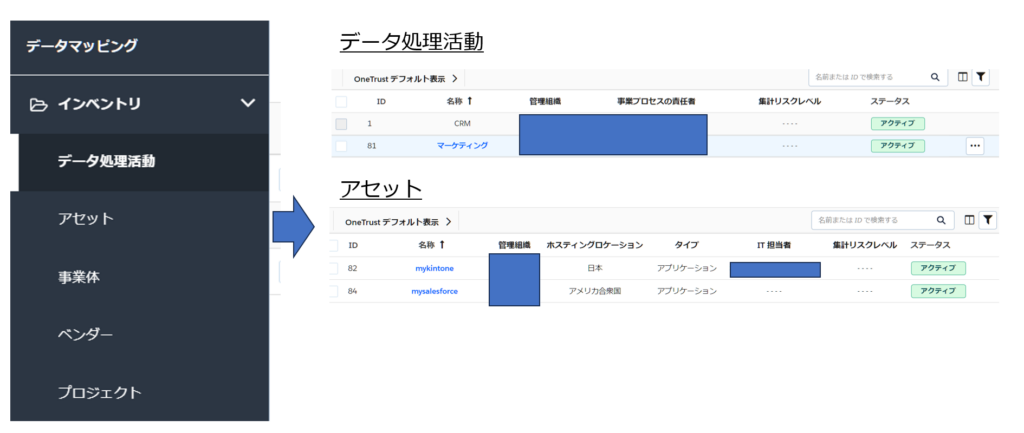Sort the アセット table by 名称 column
The width and height of the screenshot is (1024, 433).
coord(431,245)
